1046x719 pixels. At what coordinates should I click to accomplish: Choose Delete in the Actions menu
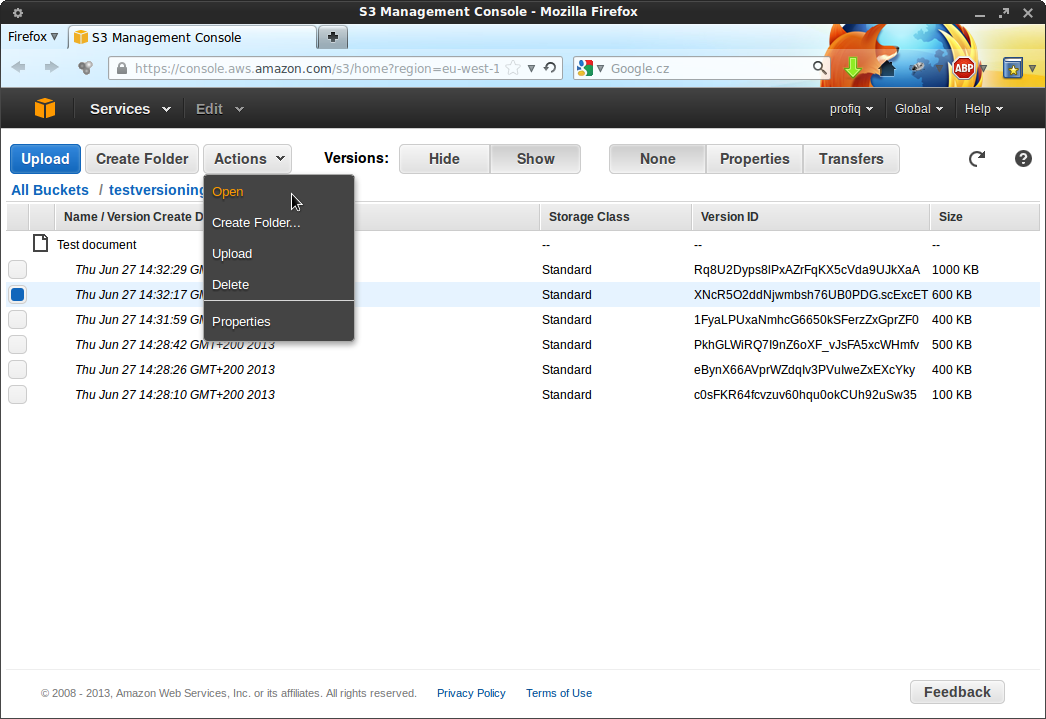pyautogui.click(x=279, y=284)
